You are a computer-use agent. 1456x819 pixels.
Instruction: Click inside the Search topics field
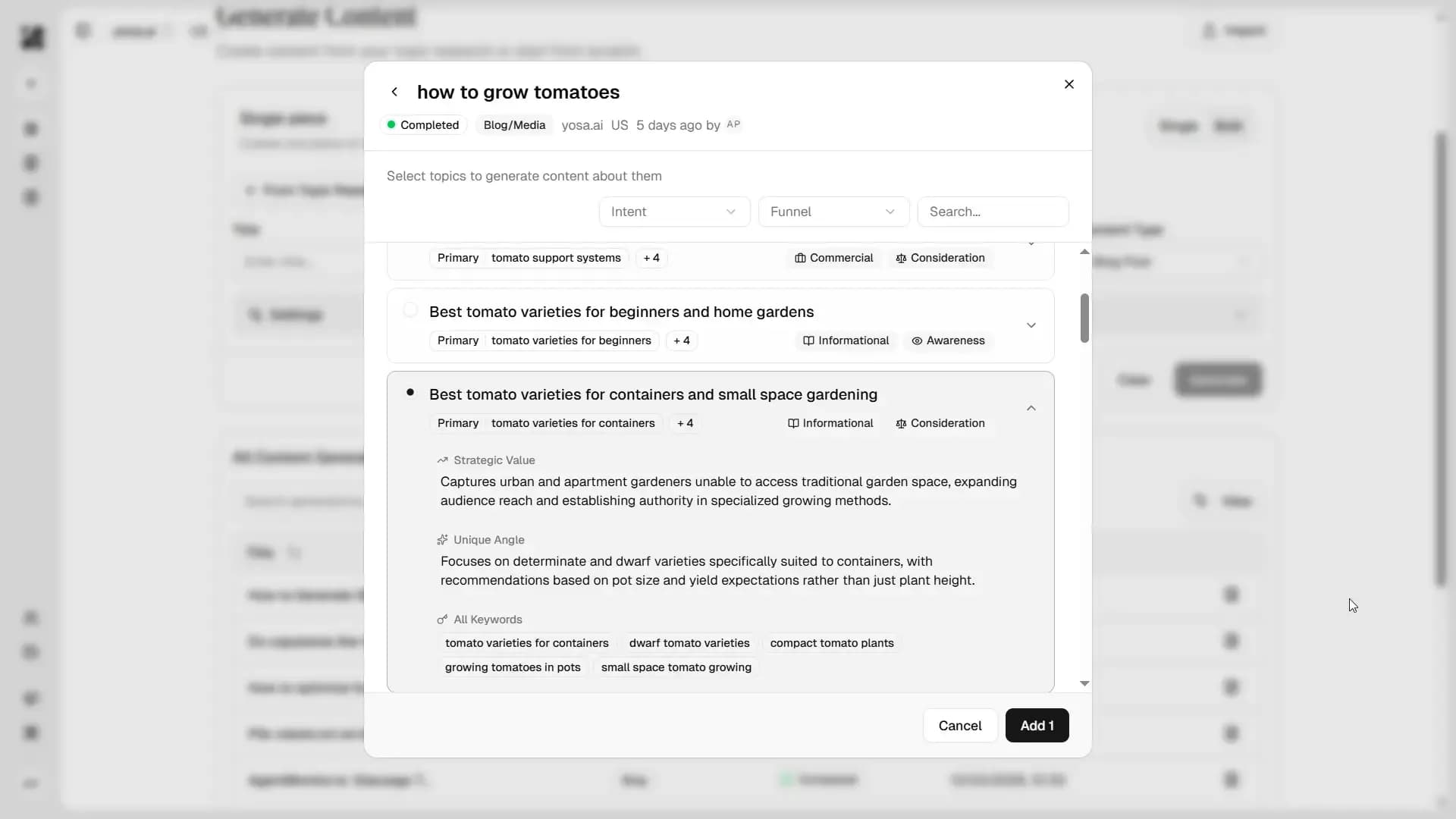(993, 212)
